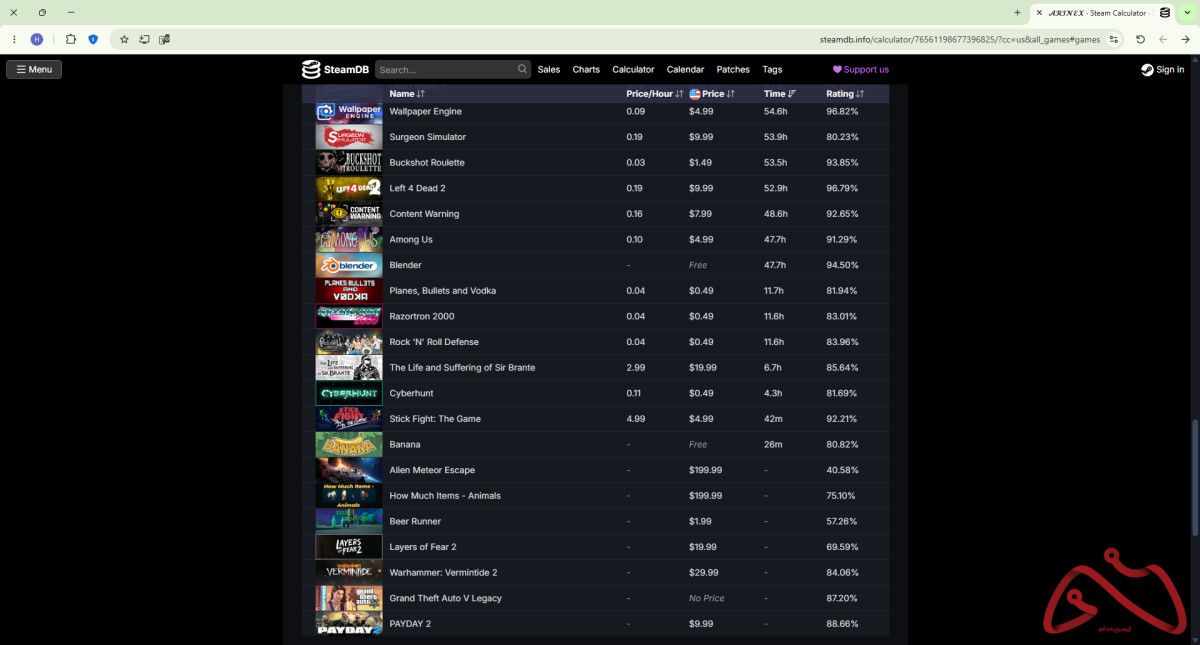
Task: Click the translate page icon
Action: click(x=164, y=39)
